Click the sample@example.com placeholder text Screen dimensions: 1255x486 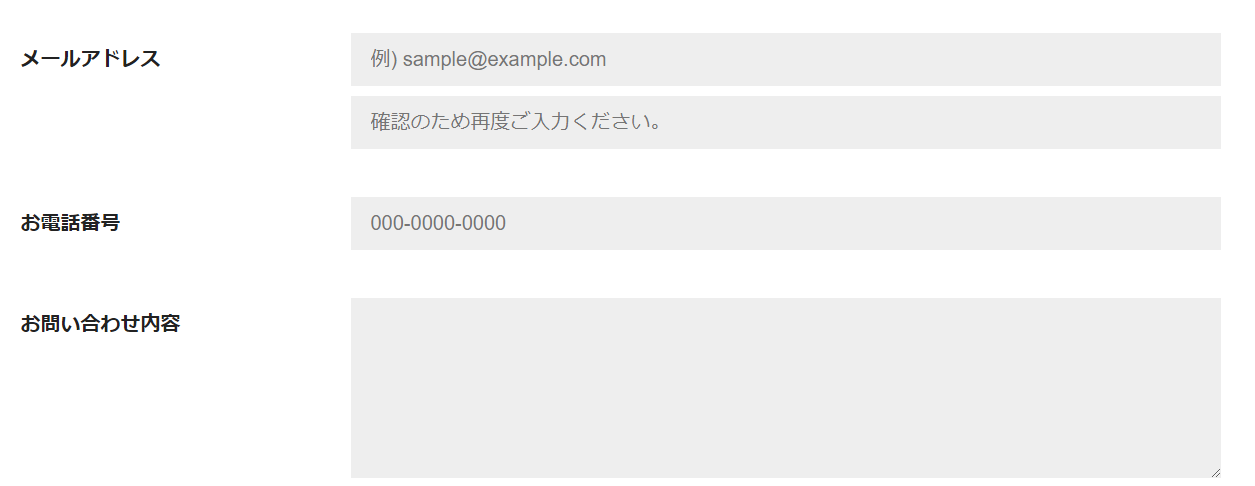504,59
